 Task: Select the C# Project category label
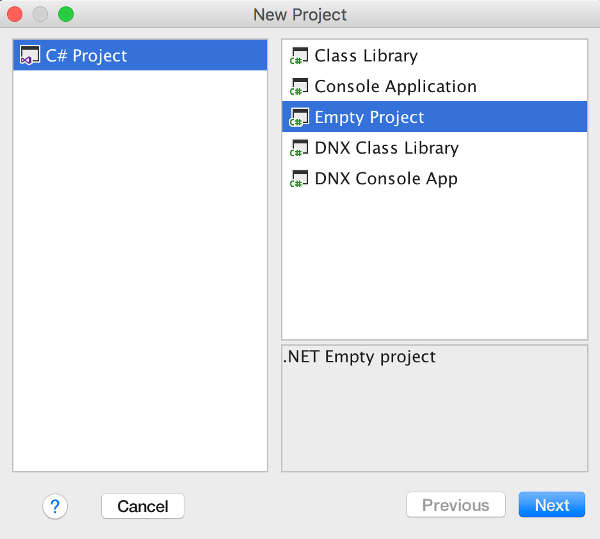click(86, 56)
